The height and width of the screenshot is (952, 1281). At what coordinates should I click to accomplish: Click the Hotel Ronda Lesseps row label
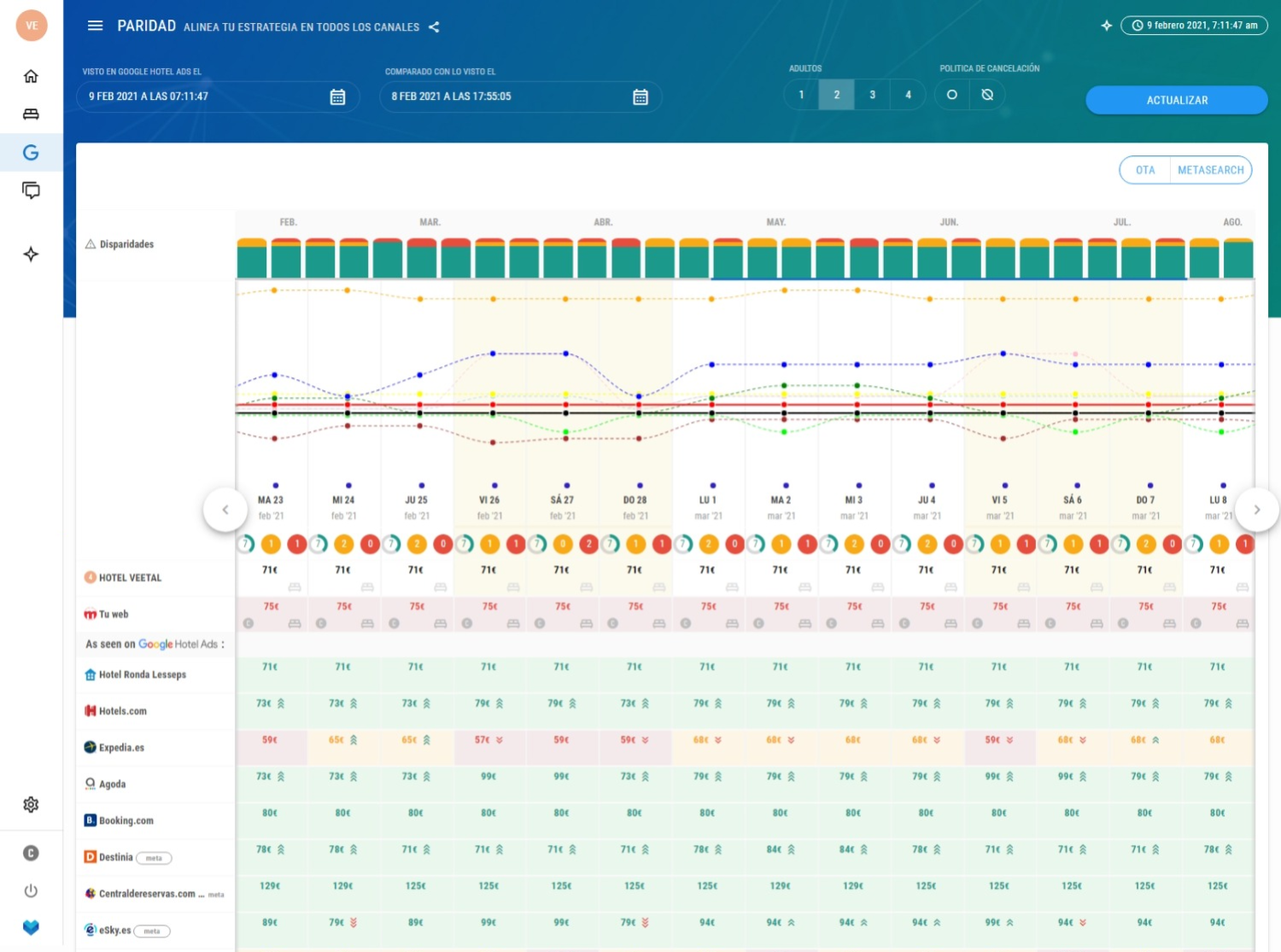(143, 675)
